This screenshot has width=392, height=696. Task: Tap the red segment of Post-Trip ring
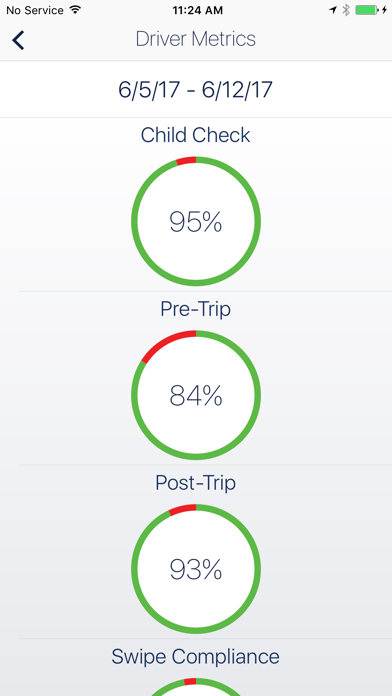[x=182, y=510]
